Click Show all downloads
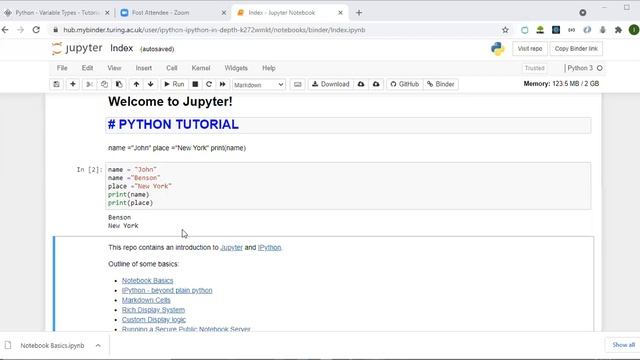This screenshot has height=360, width=640. [x=623, y=345]
